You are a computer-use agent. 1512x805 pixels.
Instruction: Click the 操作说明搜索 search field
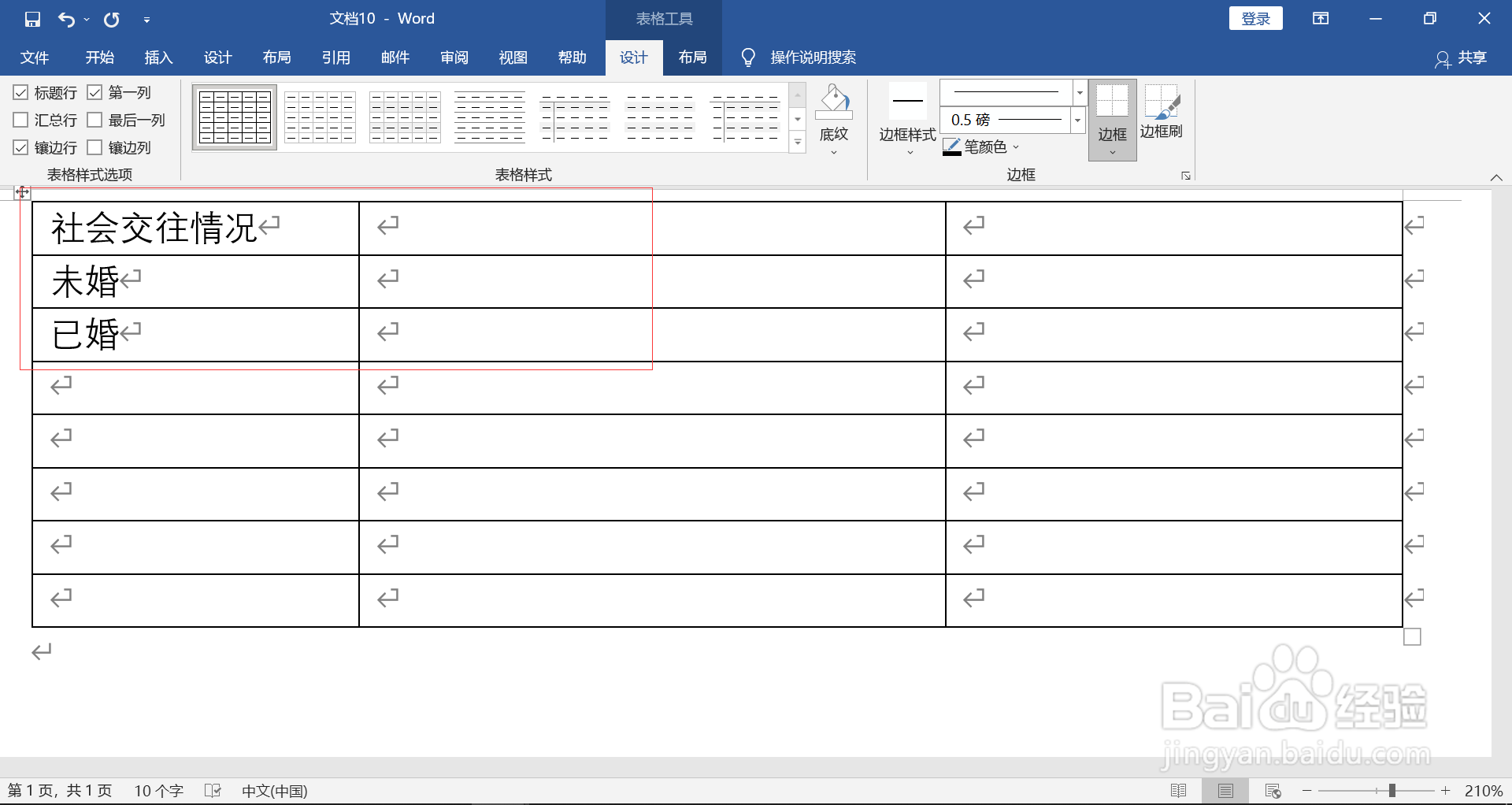pyautogui.click(x=813, y=57)
